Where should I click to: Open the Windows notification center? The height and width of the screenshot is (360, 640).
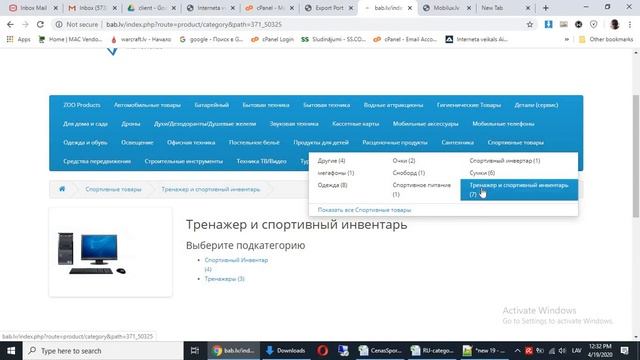[624, 351]
